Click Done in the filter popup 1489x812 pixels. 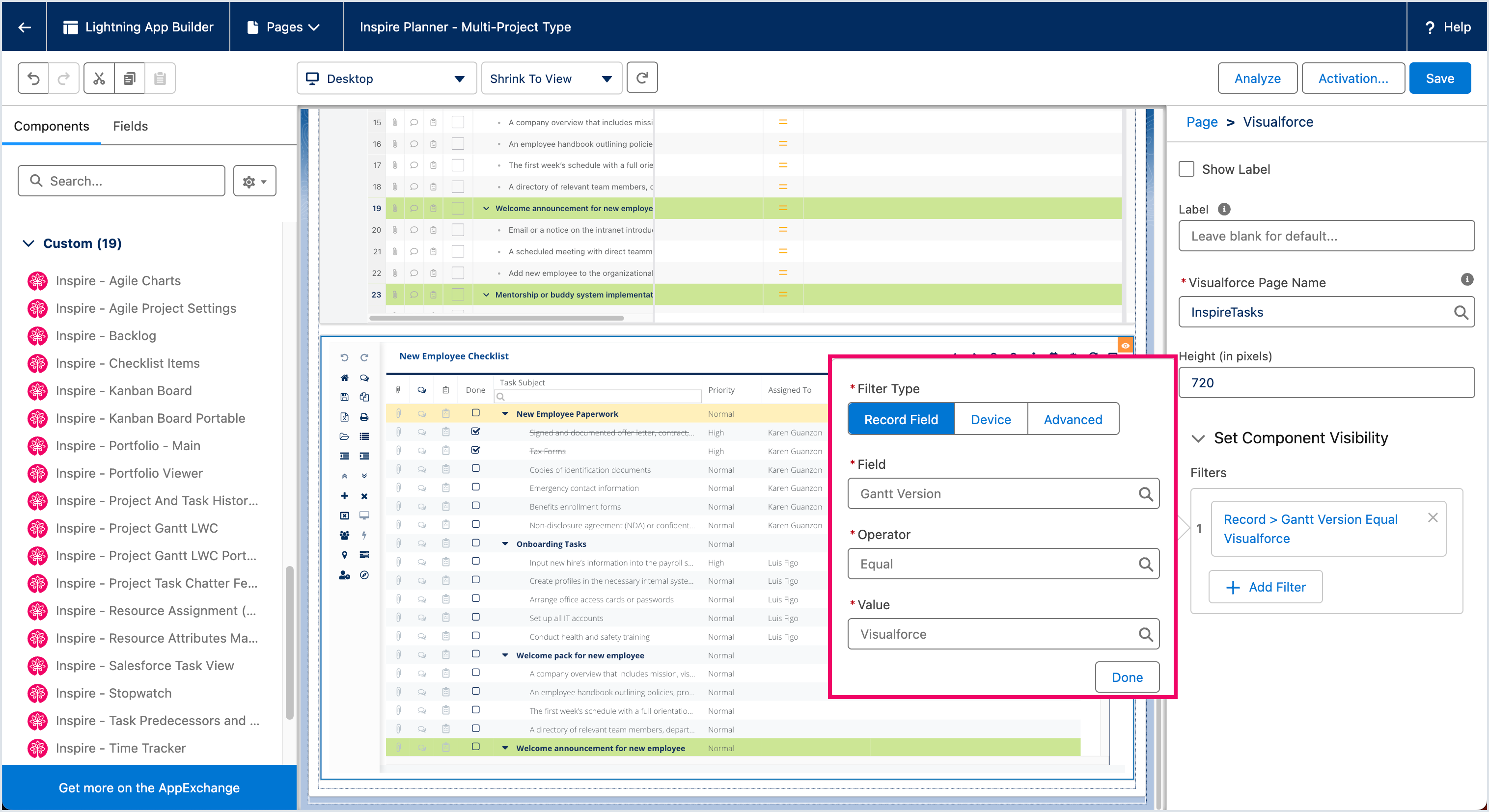1127,677
